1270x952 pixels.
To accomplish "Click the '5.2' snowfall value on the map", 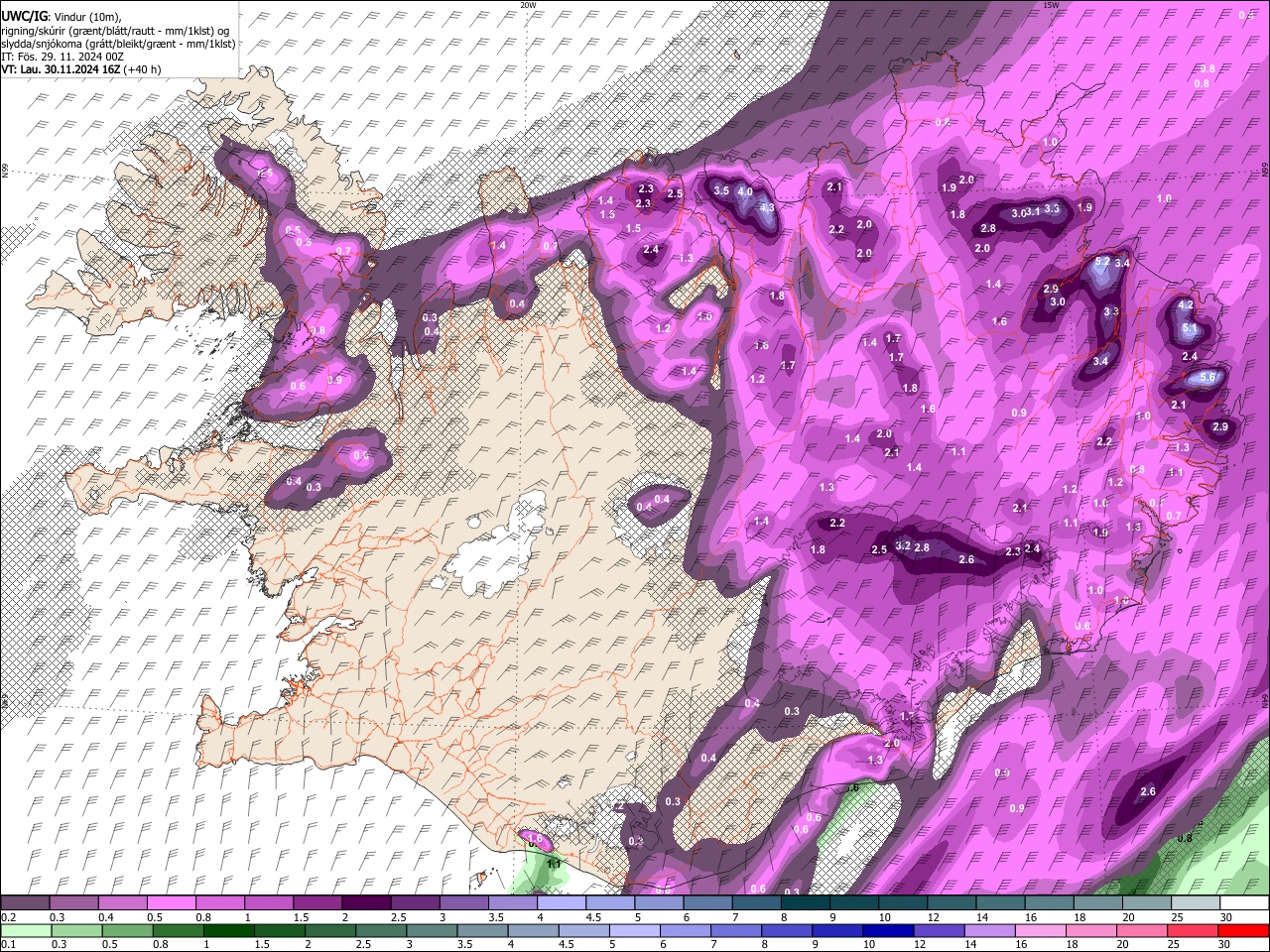I will (1102, 262).
